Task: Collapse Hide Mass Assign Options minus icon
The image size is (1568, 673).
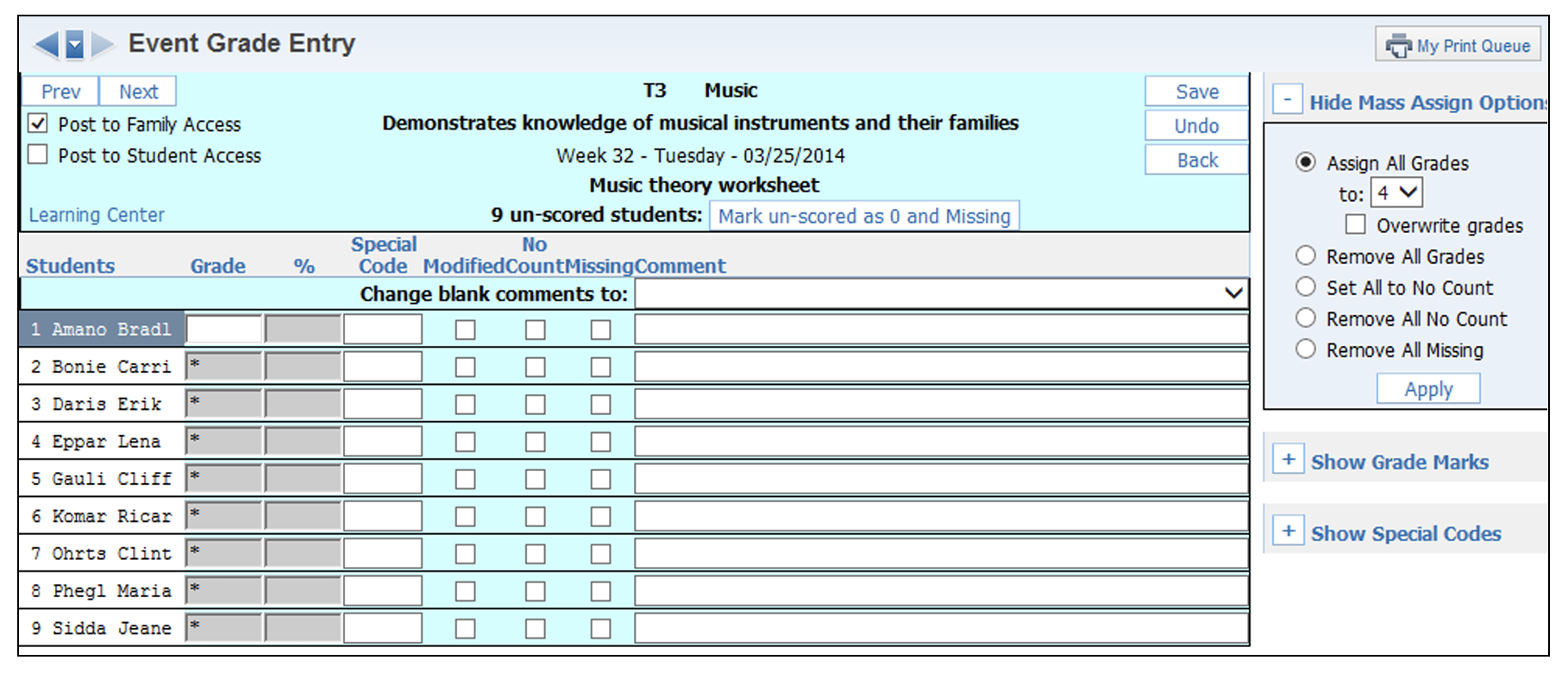Action: tap(1287, 100)
